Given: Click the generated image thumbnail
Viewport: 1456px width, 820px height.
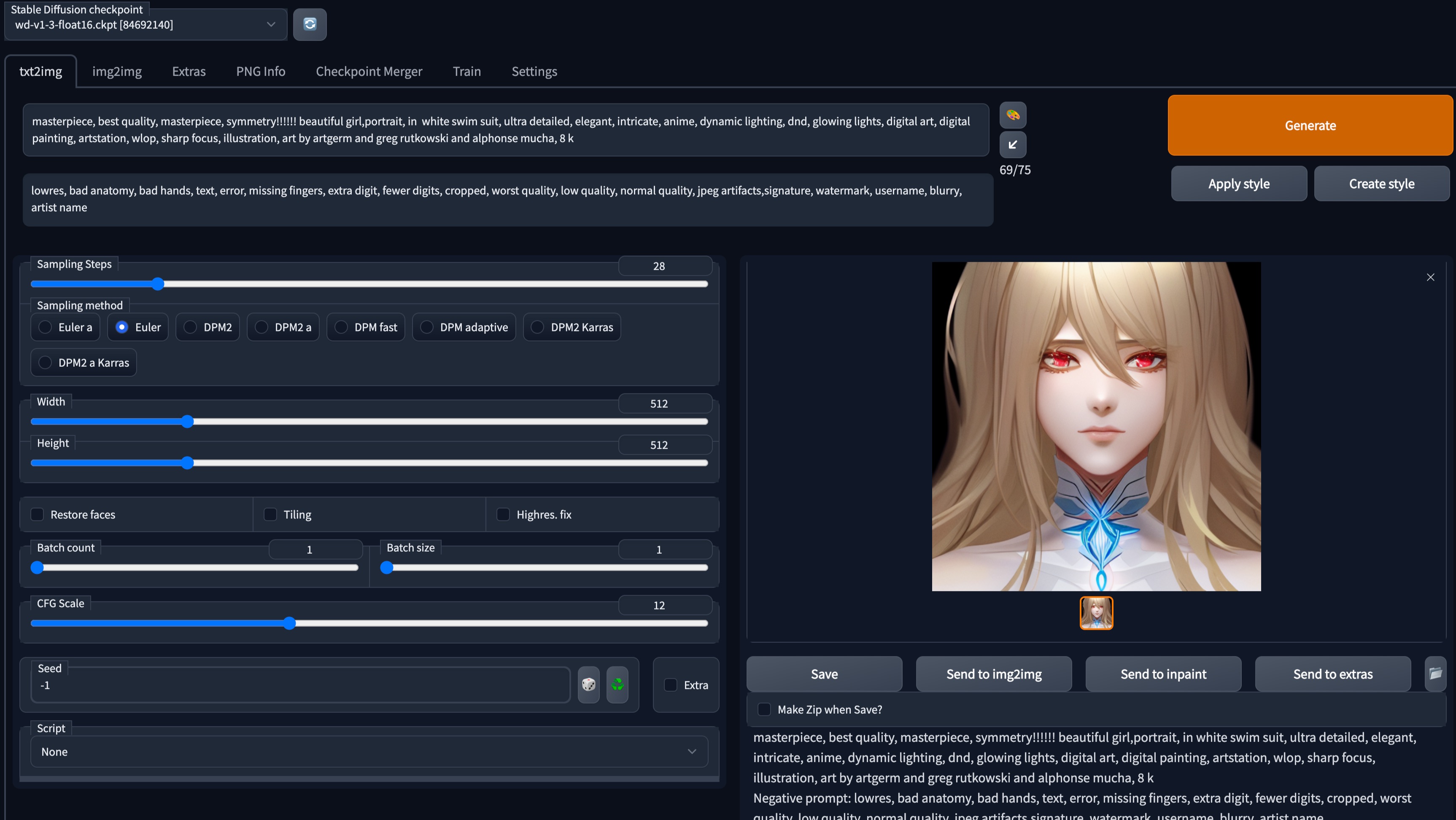Looking at the screenshot, I should pos(1096,613).
